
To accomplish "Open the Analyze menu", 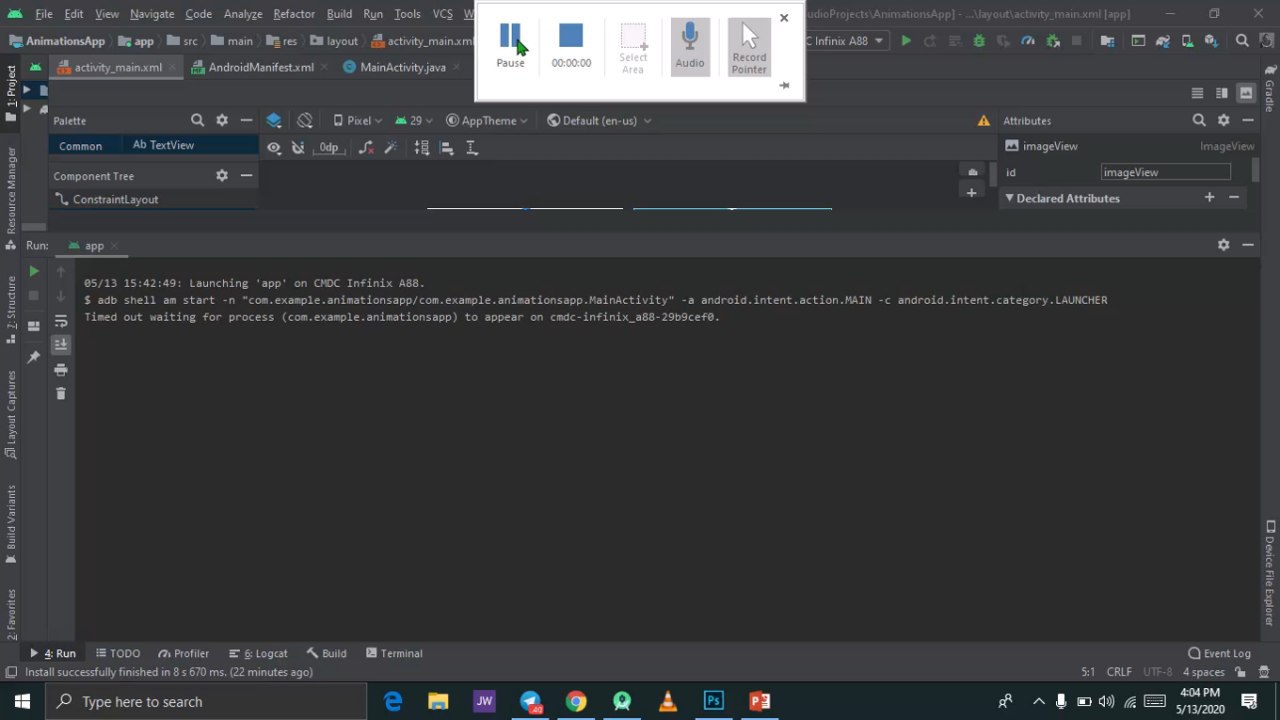I will (x=243, y=14).
